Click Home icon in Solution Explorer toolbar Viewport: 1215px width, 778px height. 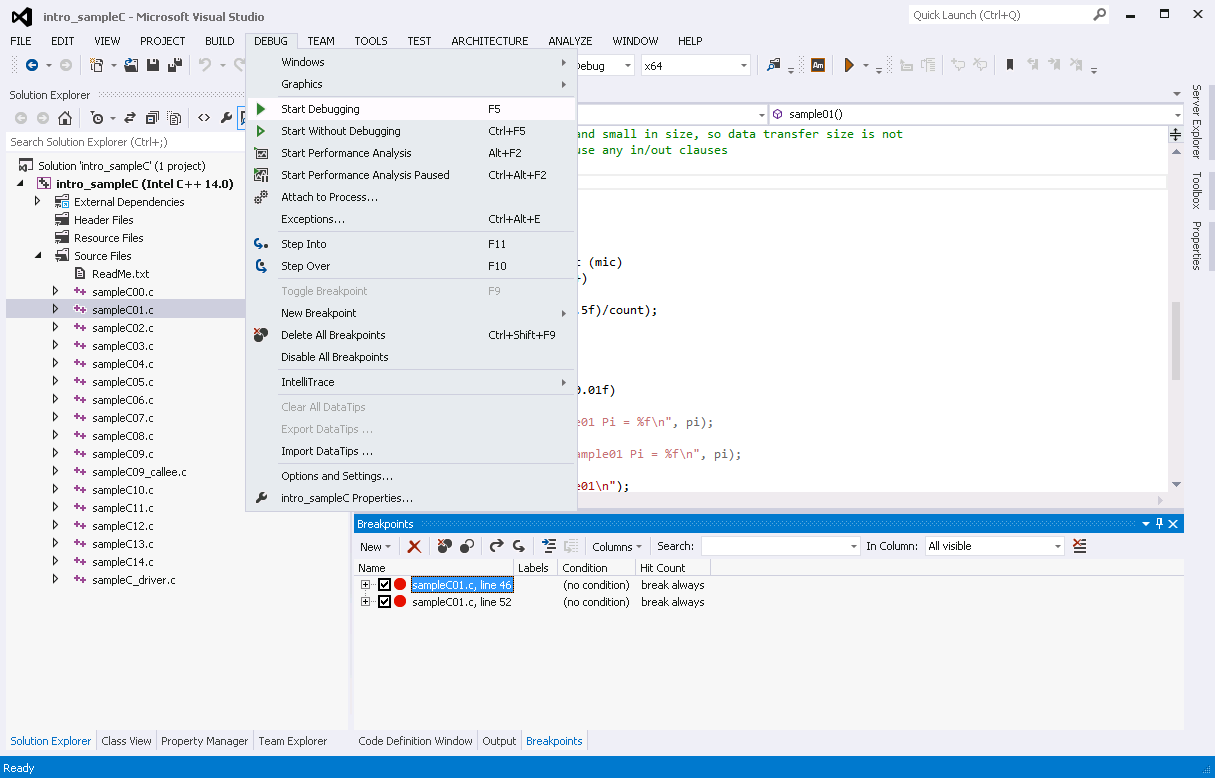[65, 118]
